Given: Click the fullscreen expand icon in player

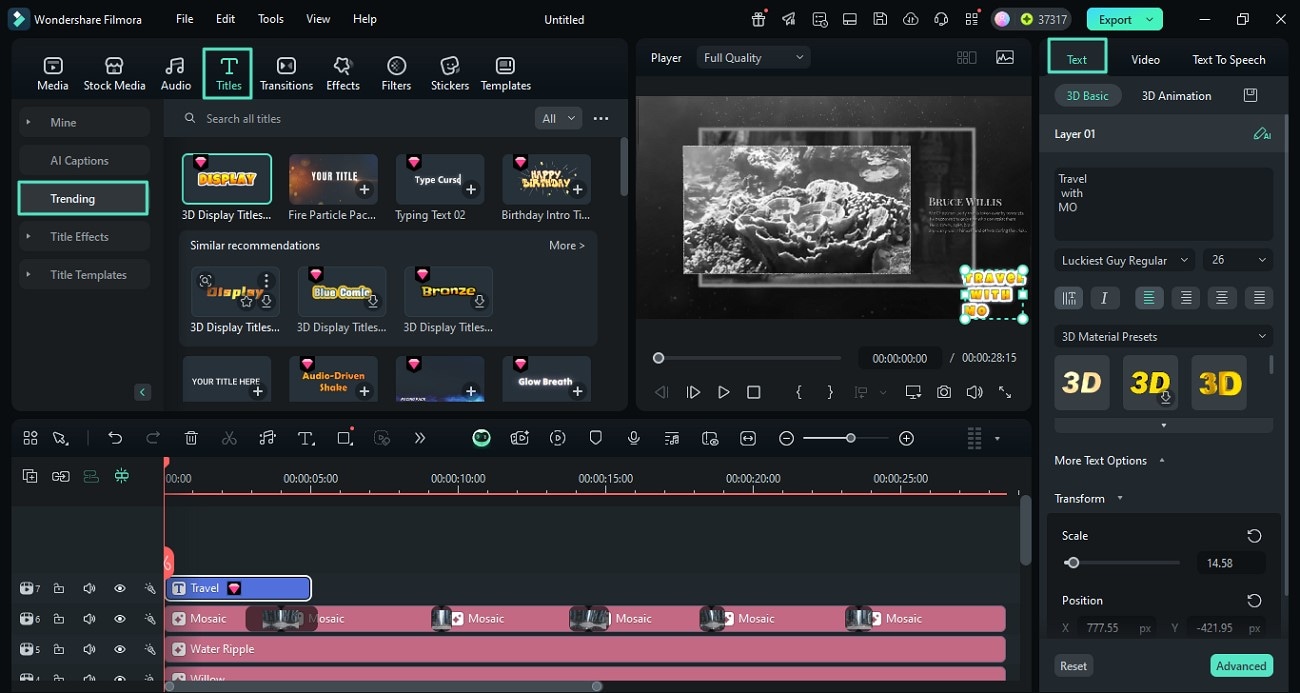Looking at the screenshot, I should tap(1005, 393).
